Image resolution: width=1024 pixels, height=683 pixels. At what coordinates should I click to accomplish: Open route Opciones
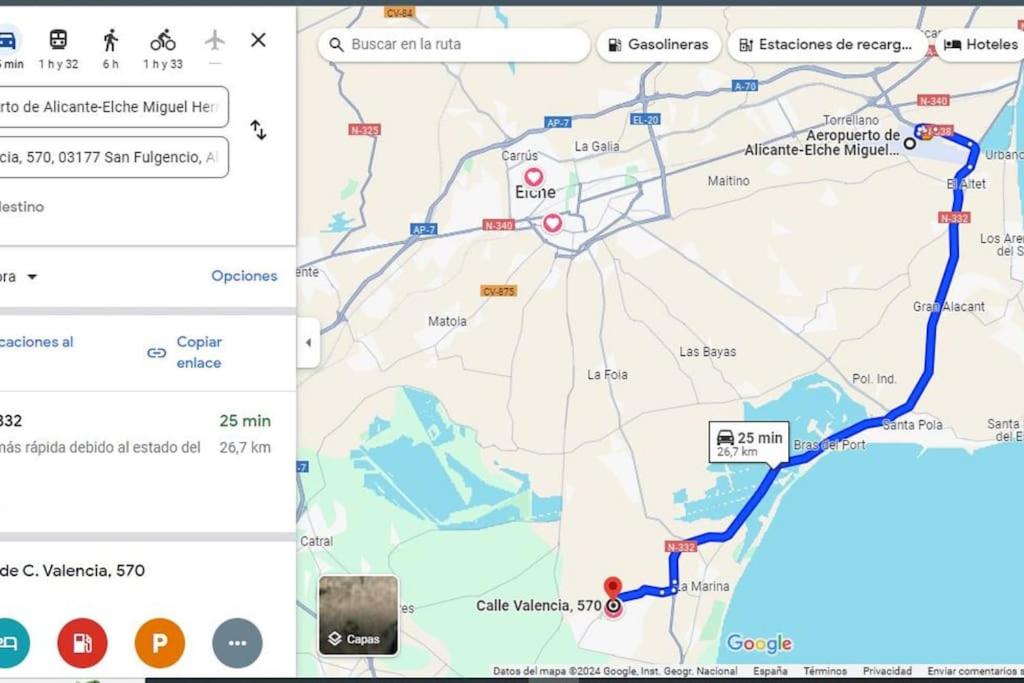244,276
